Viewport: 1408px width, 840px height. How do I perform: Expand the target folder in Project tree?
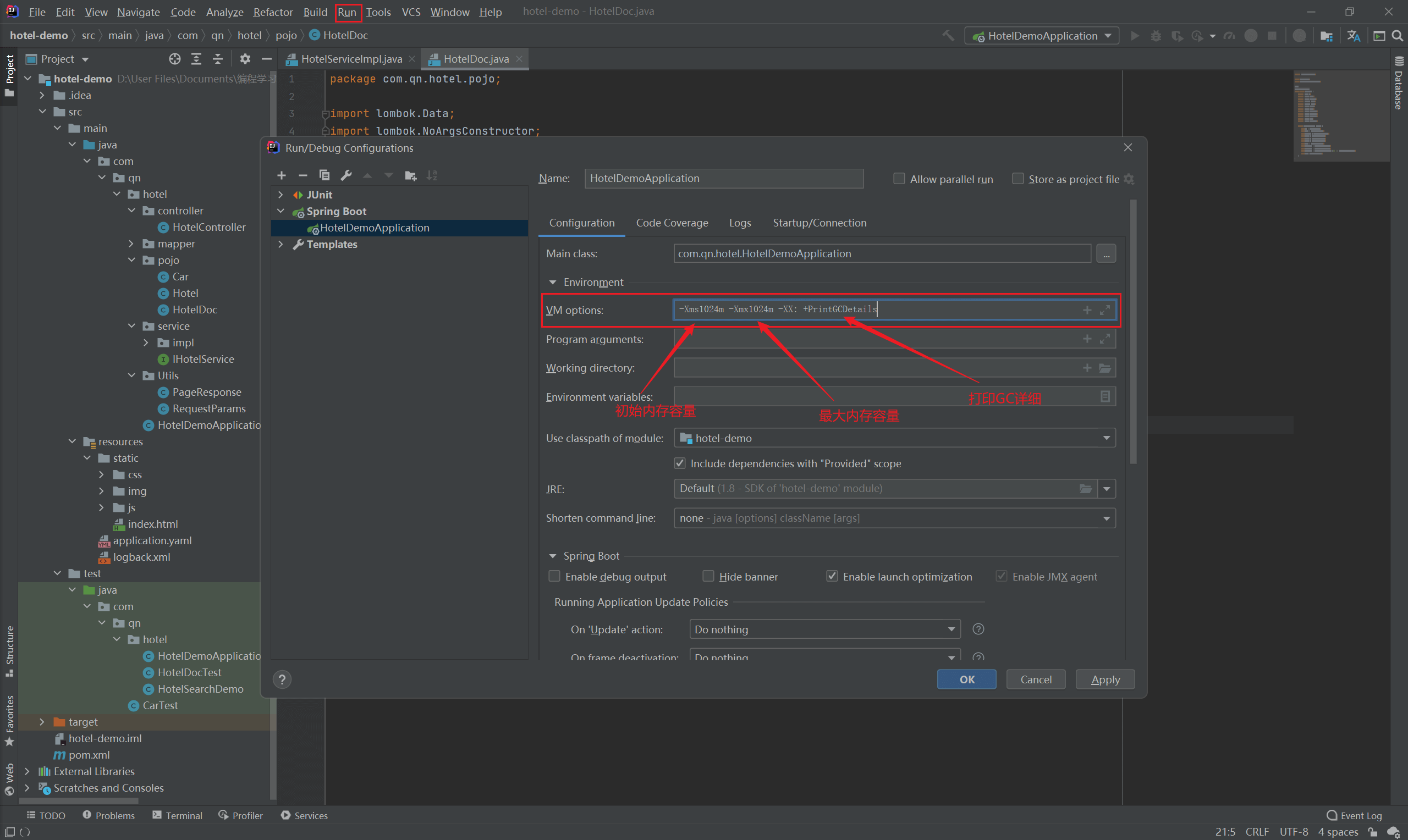click(x=41, y=722)
